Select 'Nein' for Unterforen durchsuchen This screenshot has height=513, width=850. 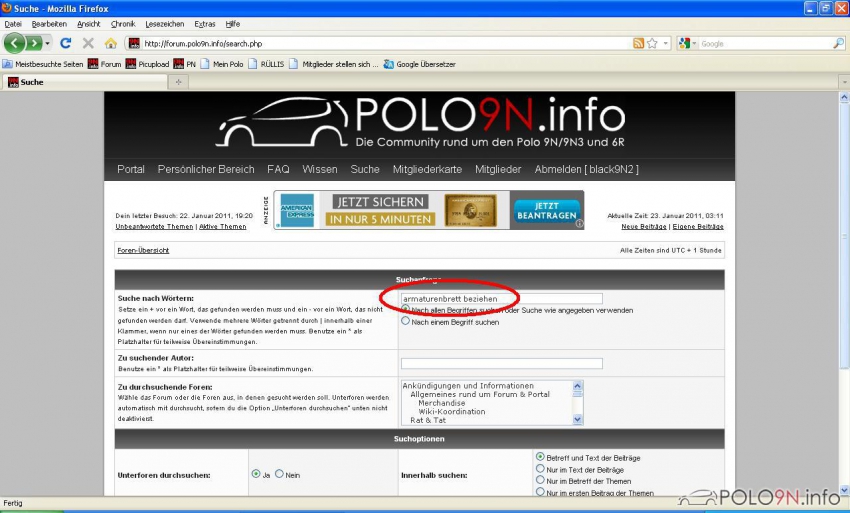(x=279, y=474)
